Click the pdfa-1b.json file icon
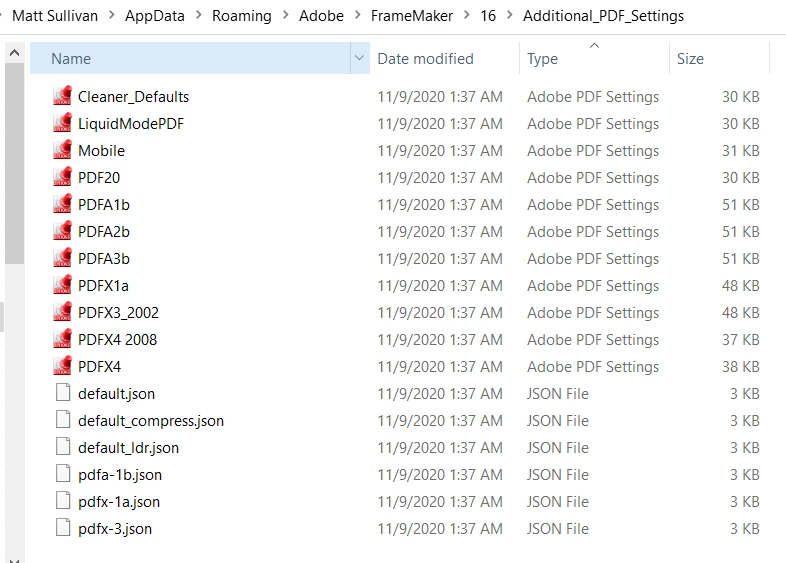Screen dimensions: 786x563 (x=63, y=474)
